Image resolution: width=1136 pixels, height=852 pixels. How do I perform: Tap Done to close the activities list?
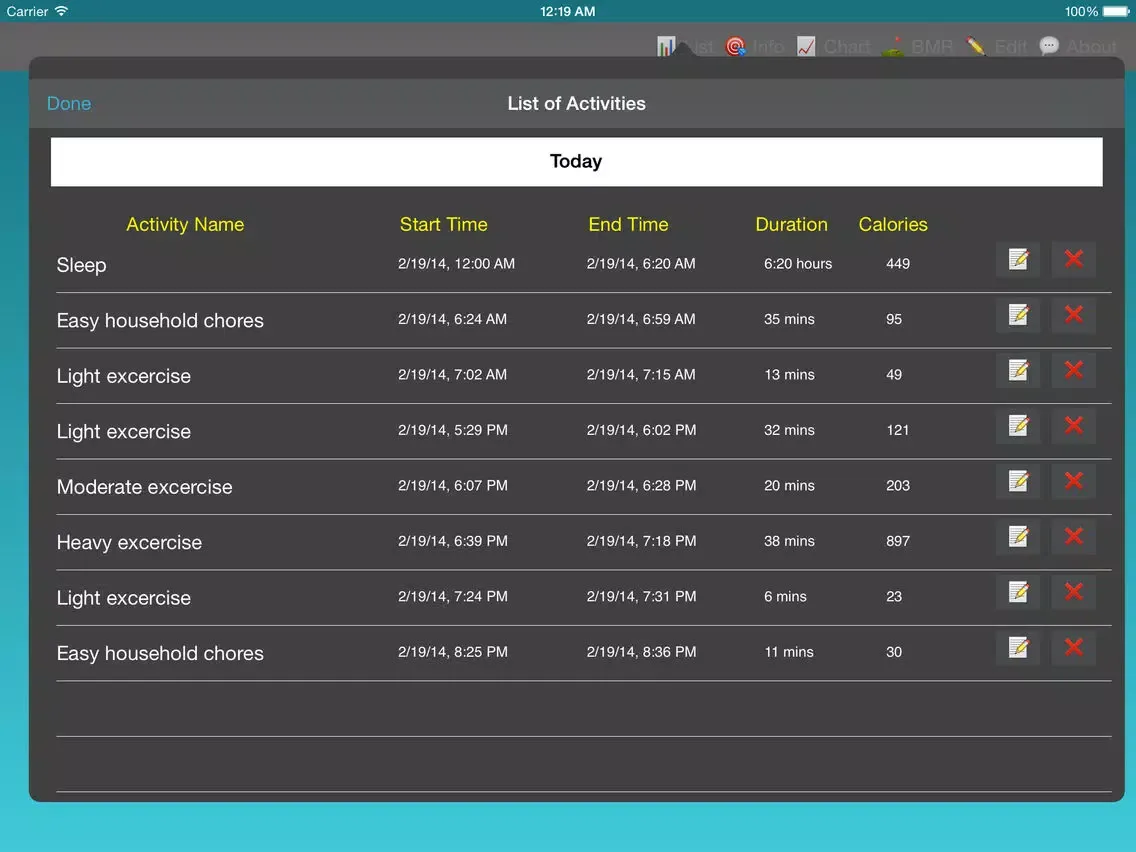(69, 104)
